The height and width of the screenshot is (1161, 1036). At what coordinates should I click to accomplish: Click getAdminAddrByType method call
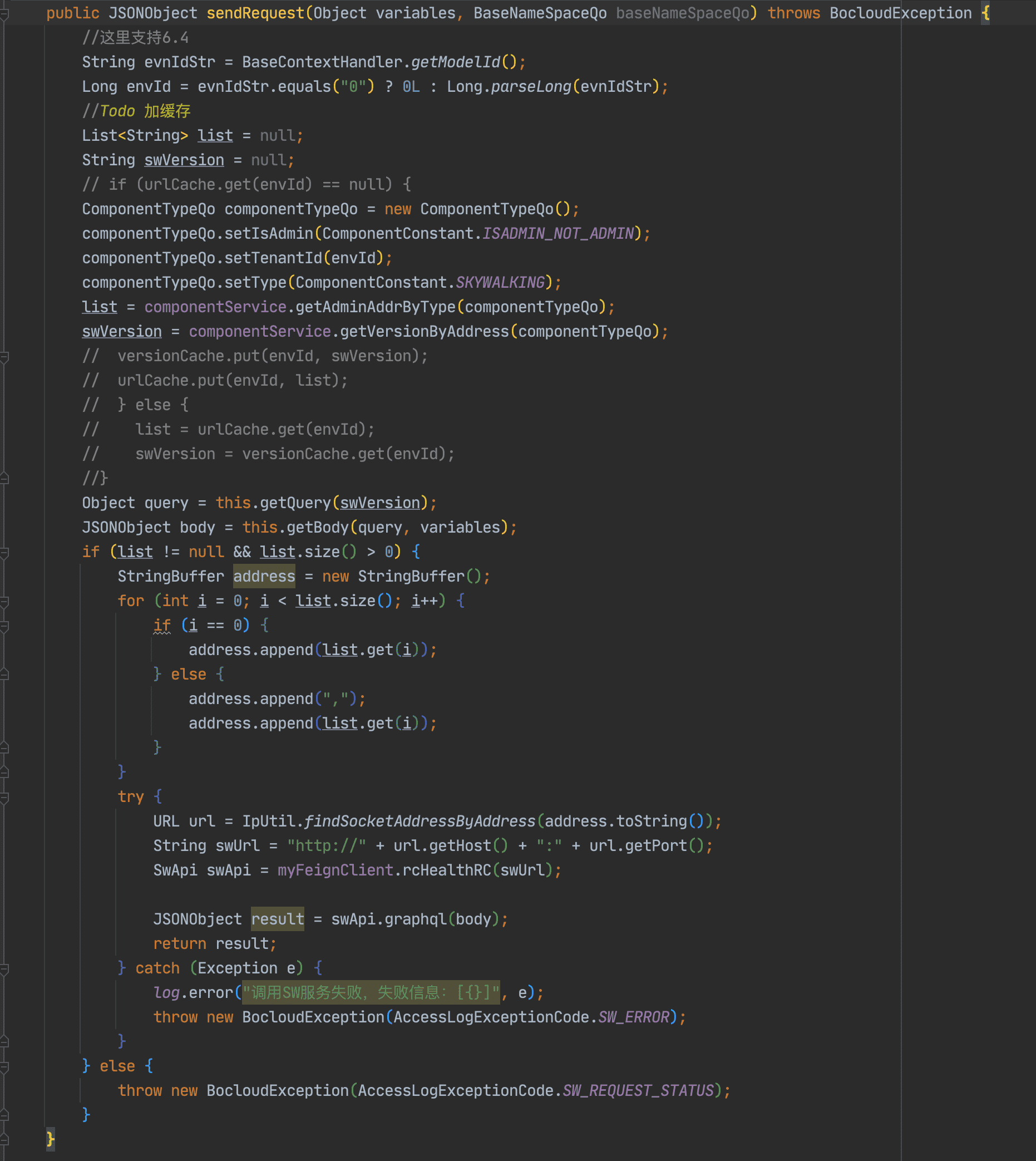(x=375, y=307)
